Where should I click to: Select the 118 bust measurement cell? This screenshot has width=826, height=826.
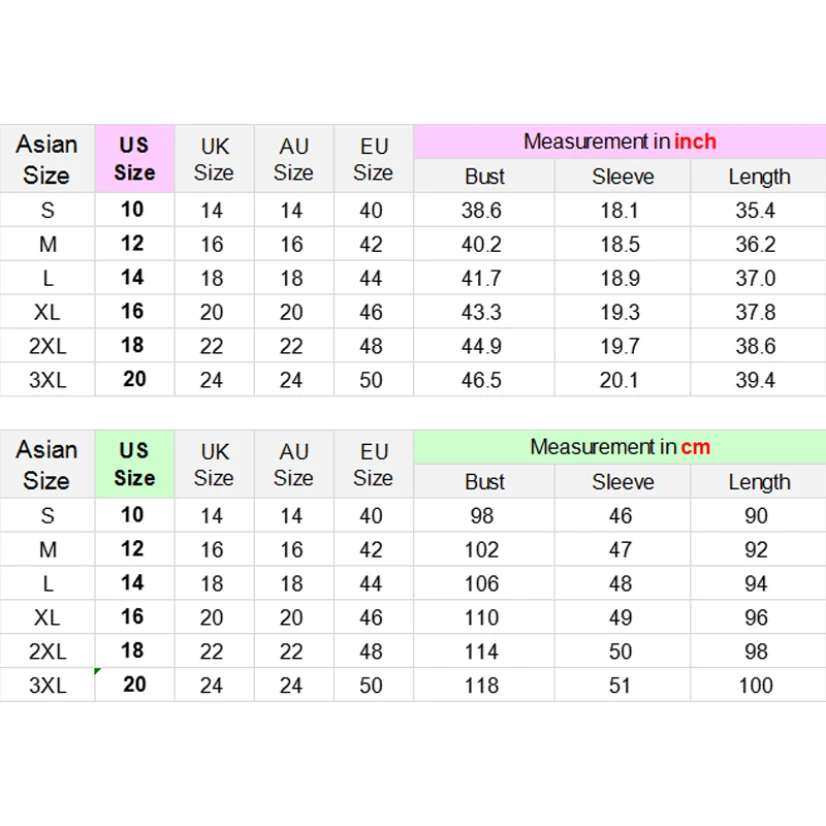(x=482, y=686)
